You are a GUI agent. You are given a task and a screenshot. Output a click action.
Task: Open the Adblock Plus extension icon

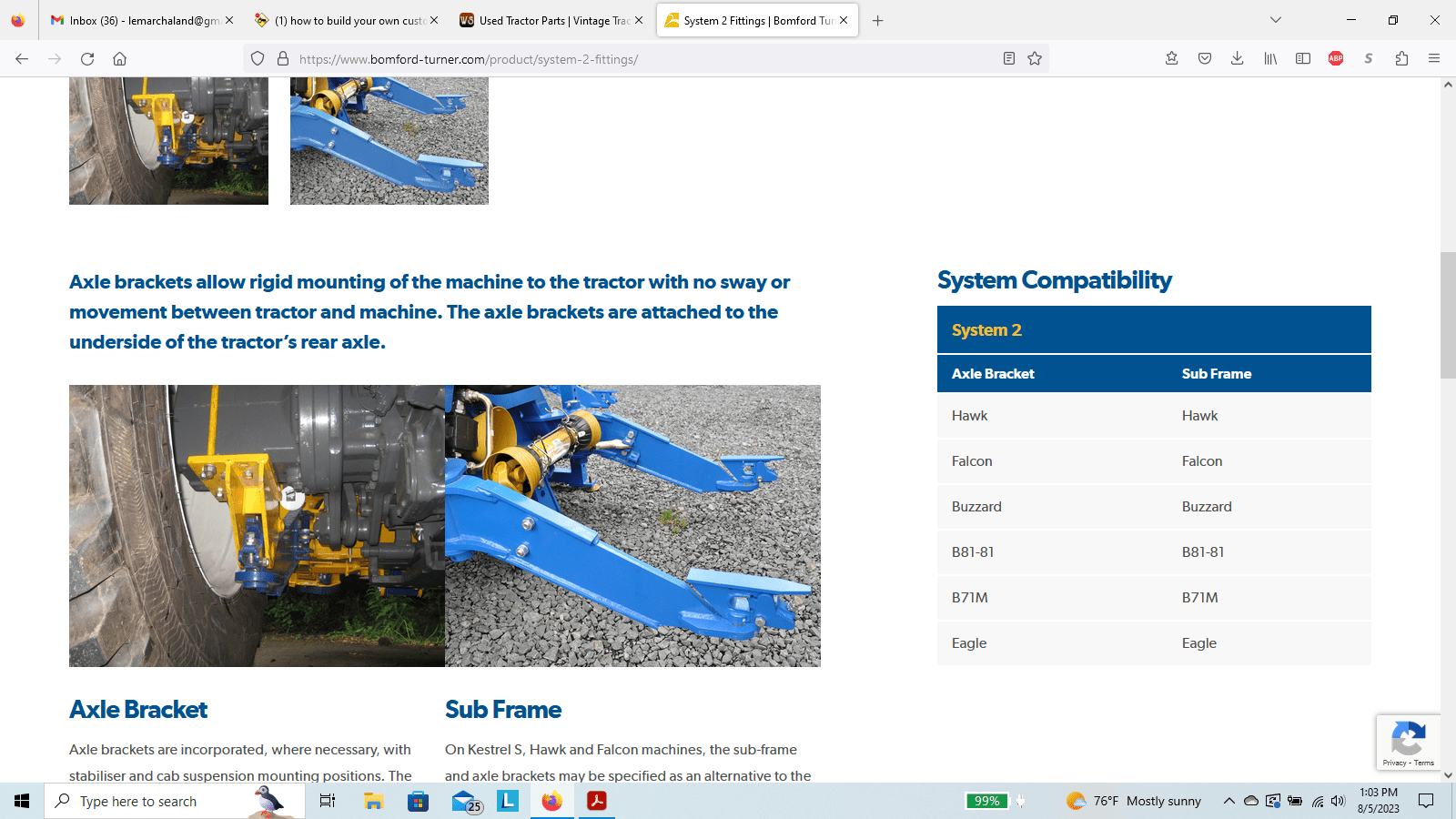1335,58
